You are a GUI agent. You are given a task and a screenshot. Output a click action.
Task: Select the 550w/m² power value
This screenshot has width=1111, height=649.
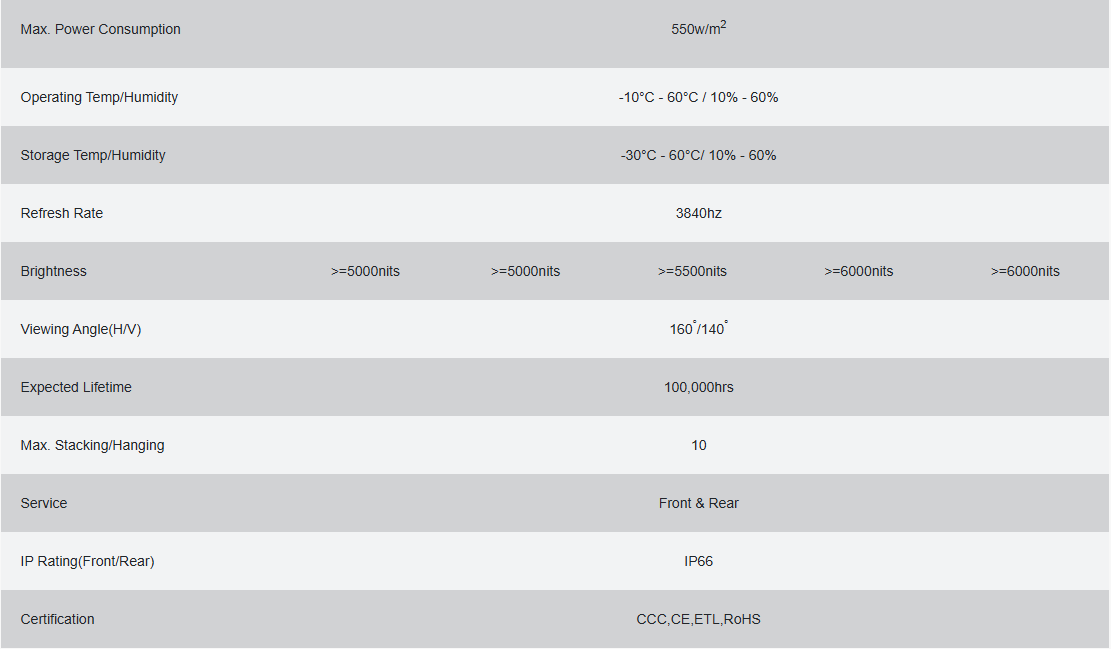[x=699, y=28]
